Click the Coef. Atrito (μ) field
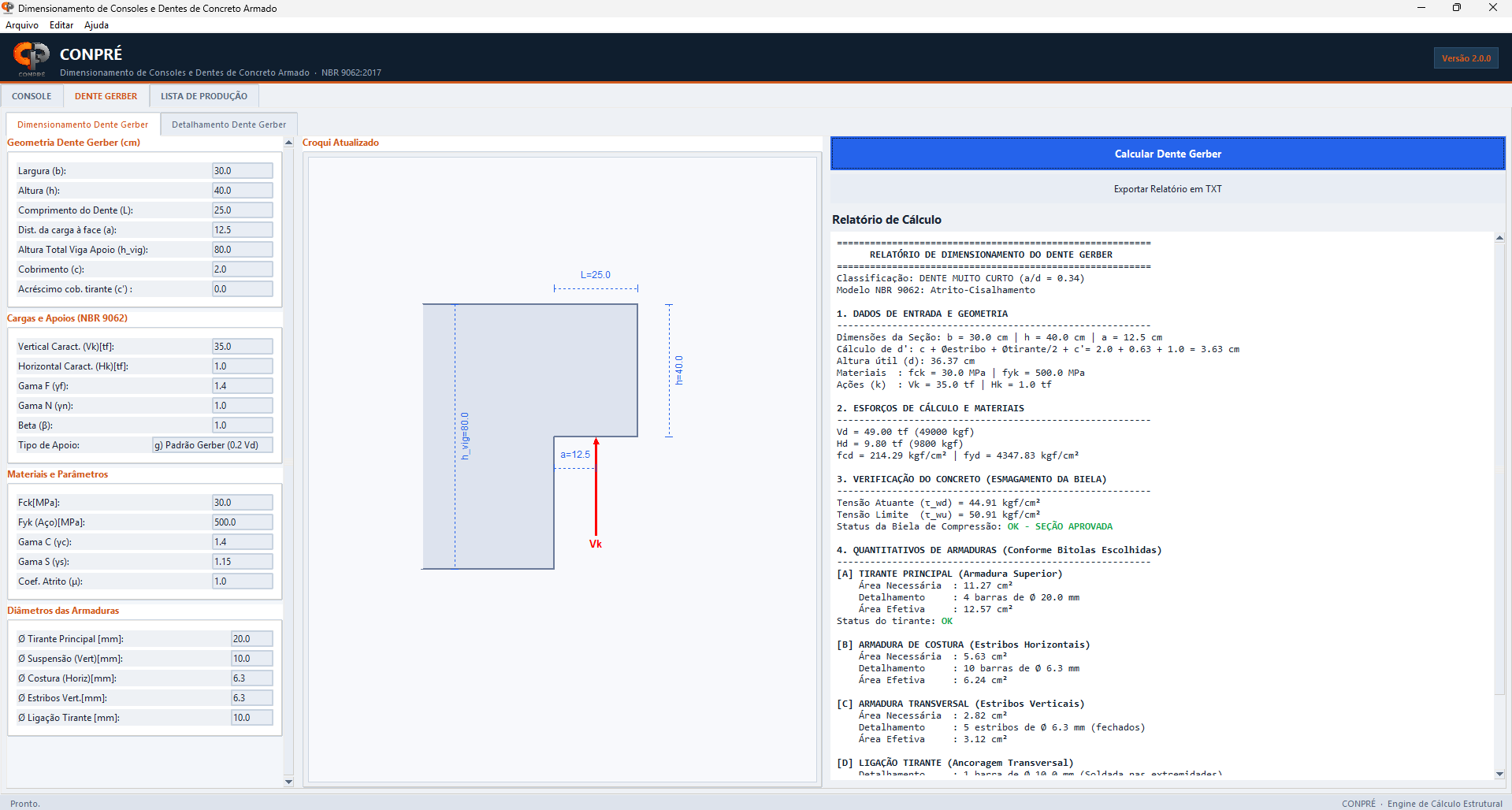Screen dimensions: 1512x810 point(242,581)
